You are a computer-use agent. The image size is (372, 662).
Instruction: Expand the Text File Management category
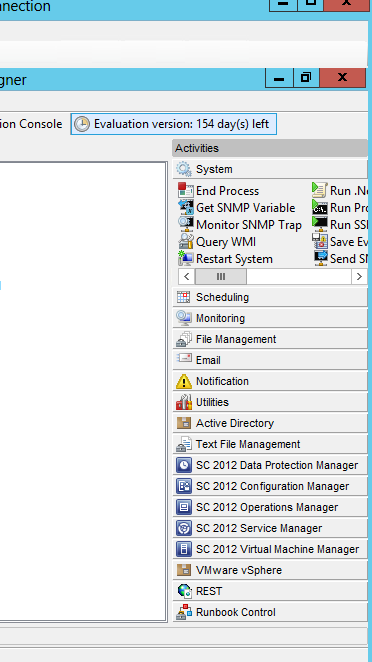[270, 444]
